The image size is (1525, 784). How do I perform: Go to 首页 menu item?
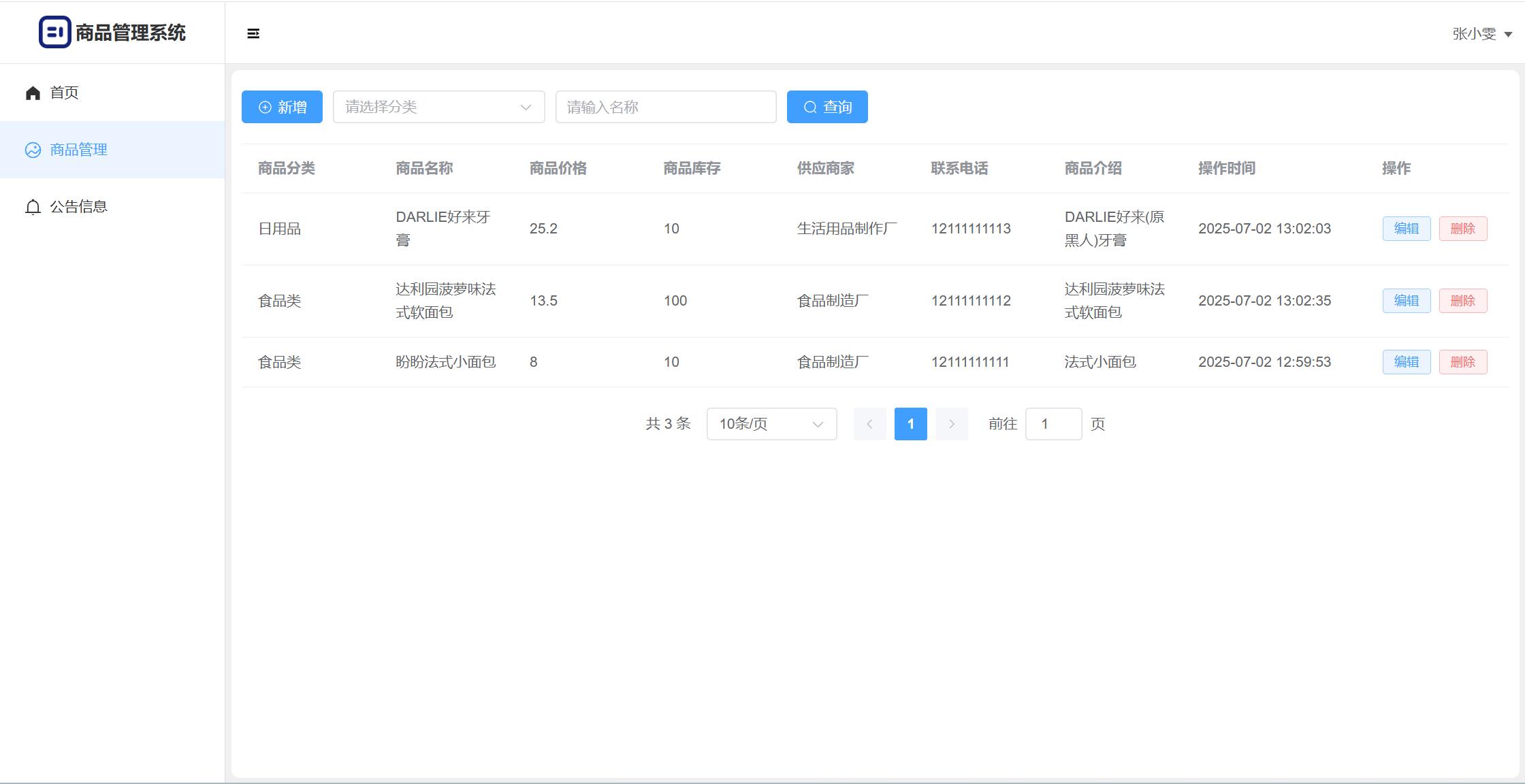(65, 93)
